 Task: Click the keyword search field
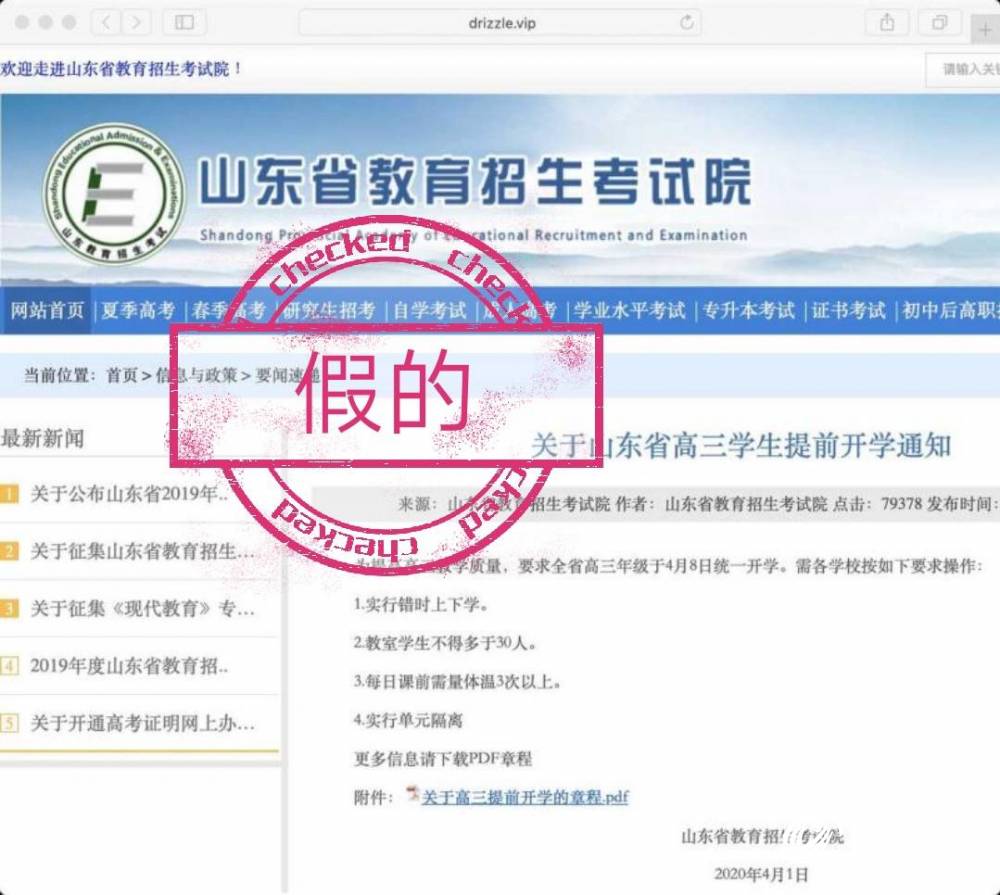click(963, 69)
